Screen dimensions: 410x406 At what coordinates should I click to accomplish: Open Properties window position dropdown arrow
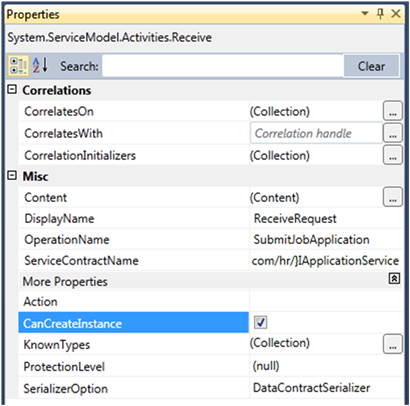click(365, 14)
